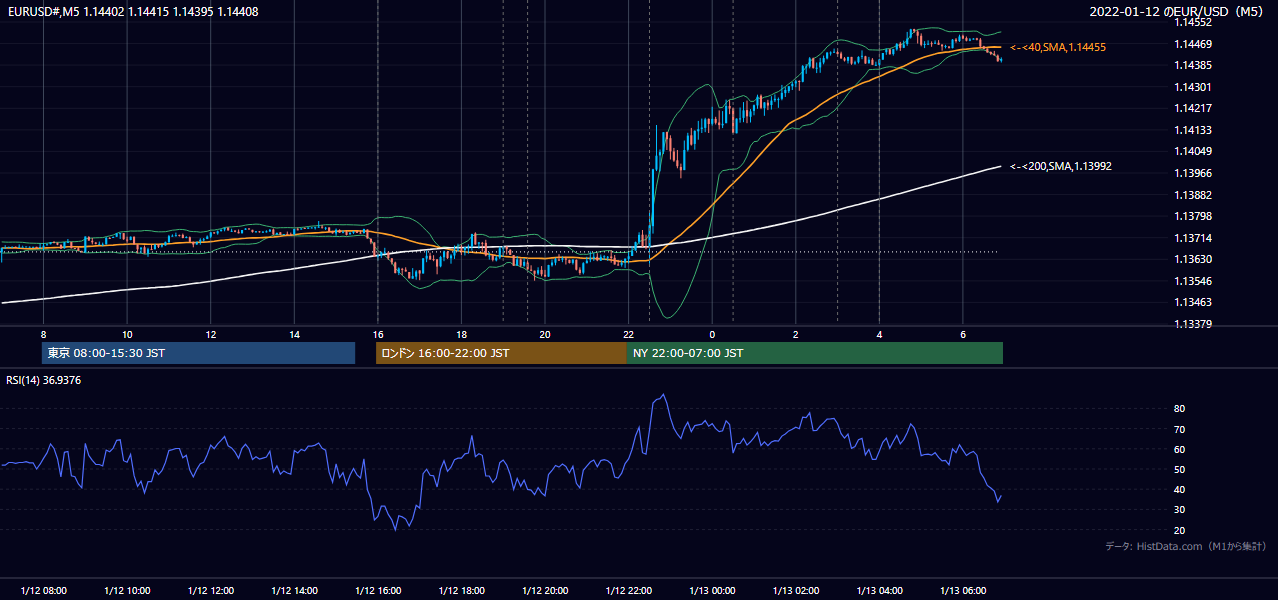Screen dimensions: 1278x600
Task: Click the 1/12 12:00 date label
Action: point(211,590)
